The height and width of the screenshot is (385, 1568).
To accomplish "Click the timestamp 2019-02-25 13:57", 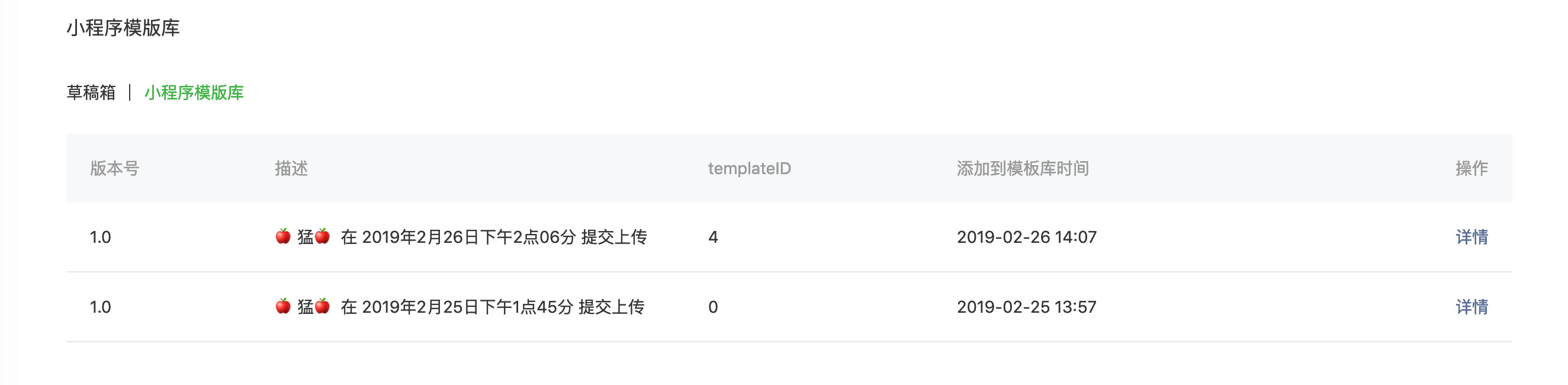I will tap(1026, 307).
